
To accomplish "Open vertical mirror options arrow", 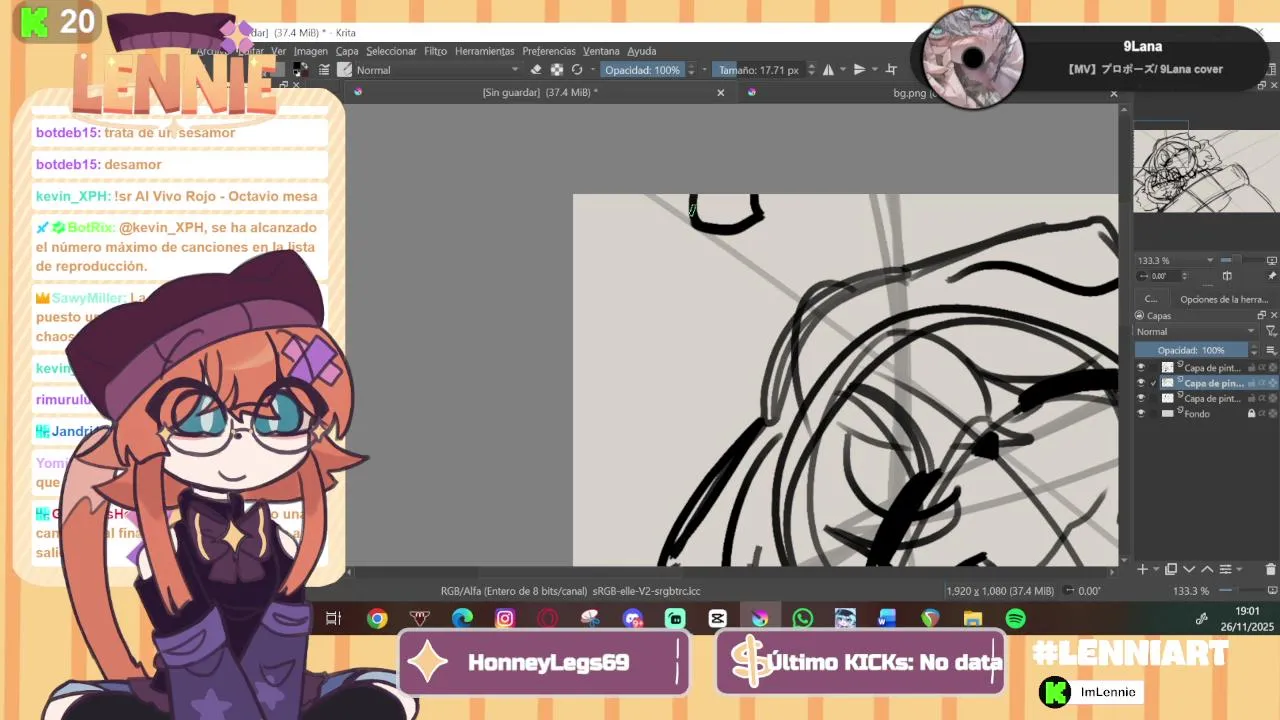I will coord(873,70).
